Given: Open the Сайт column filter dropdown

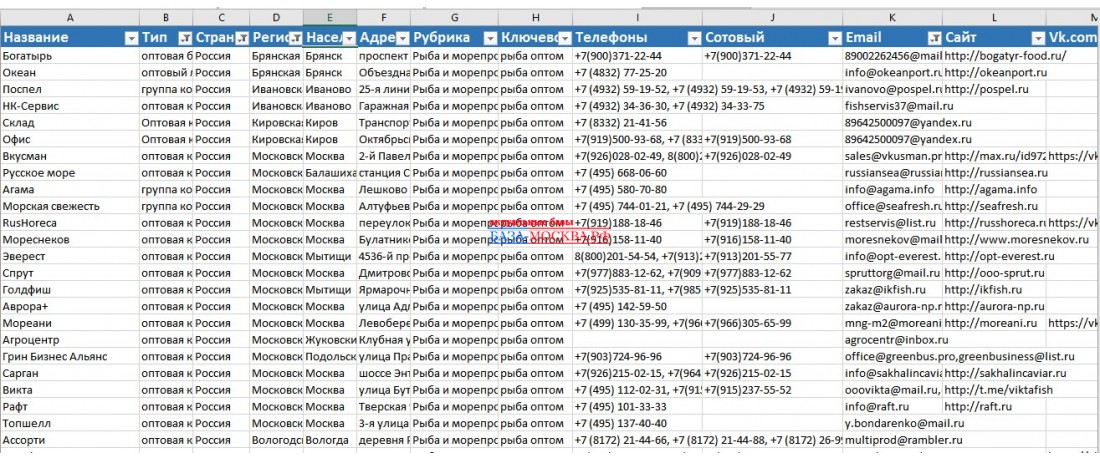Looking at the screenshot, I should (x=1038, y=38).
